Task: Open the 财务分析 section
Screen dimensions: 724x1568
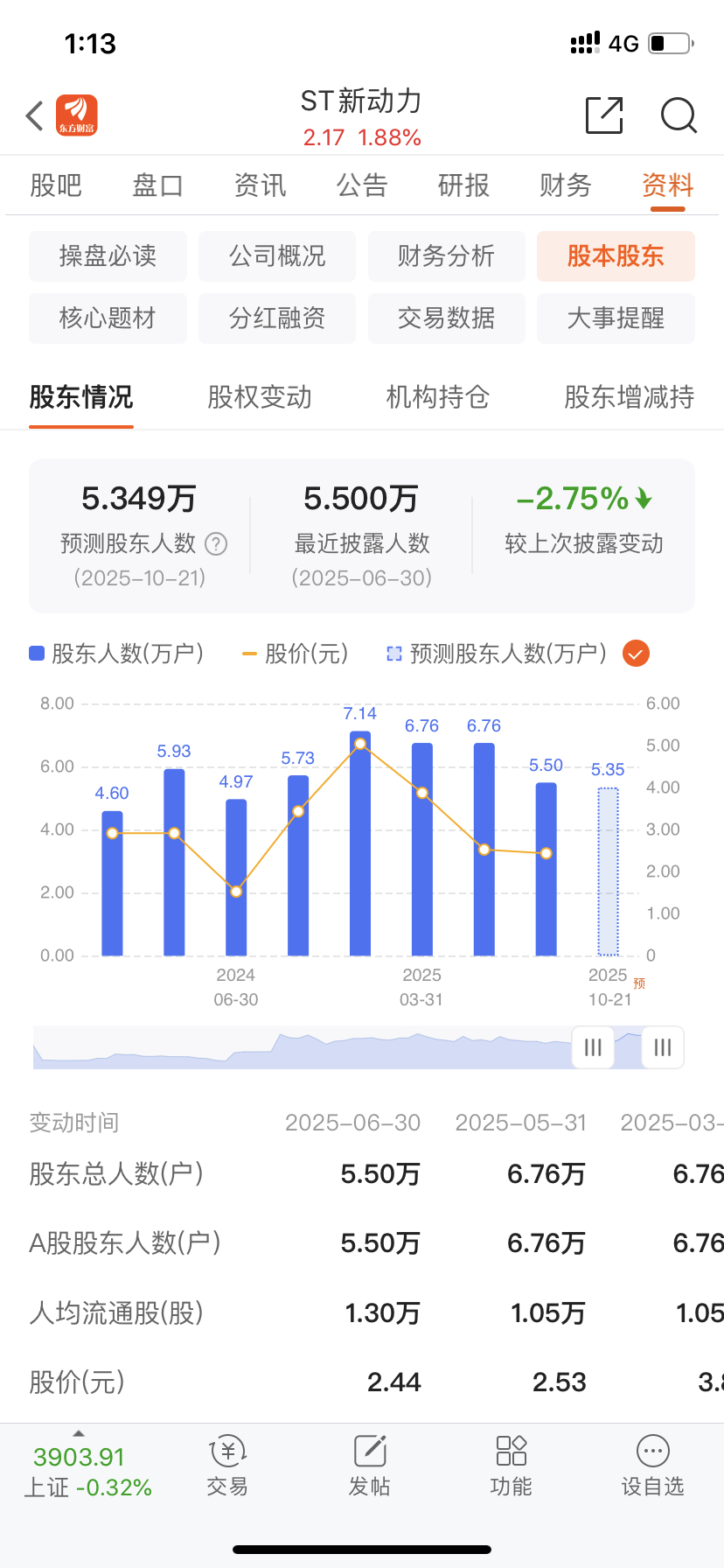Action: [x=447, y=256]
